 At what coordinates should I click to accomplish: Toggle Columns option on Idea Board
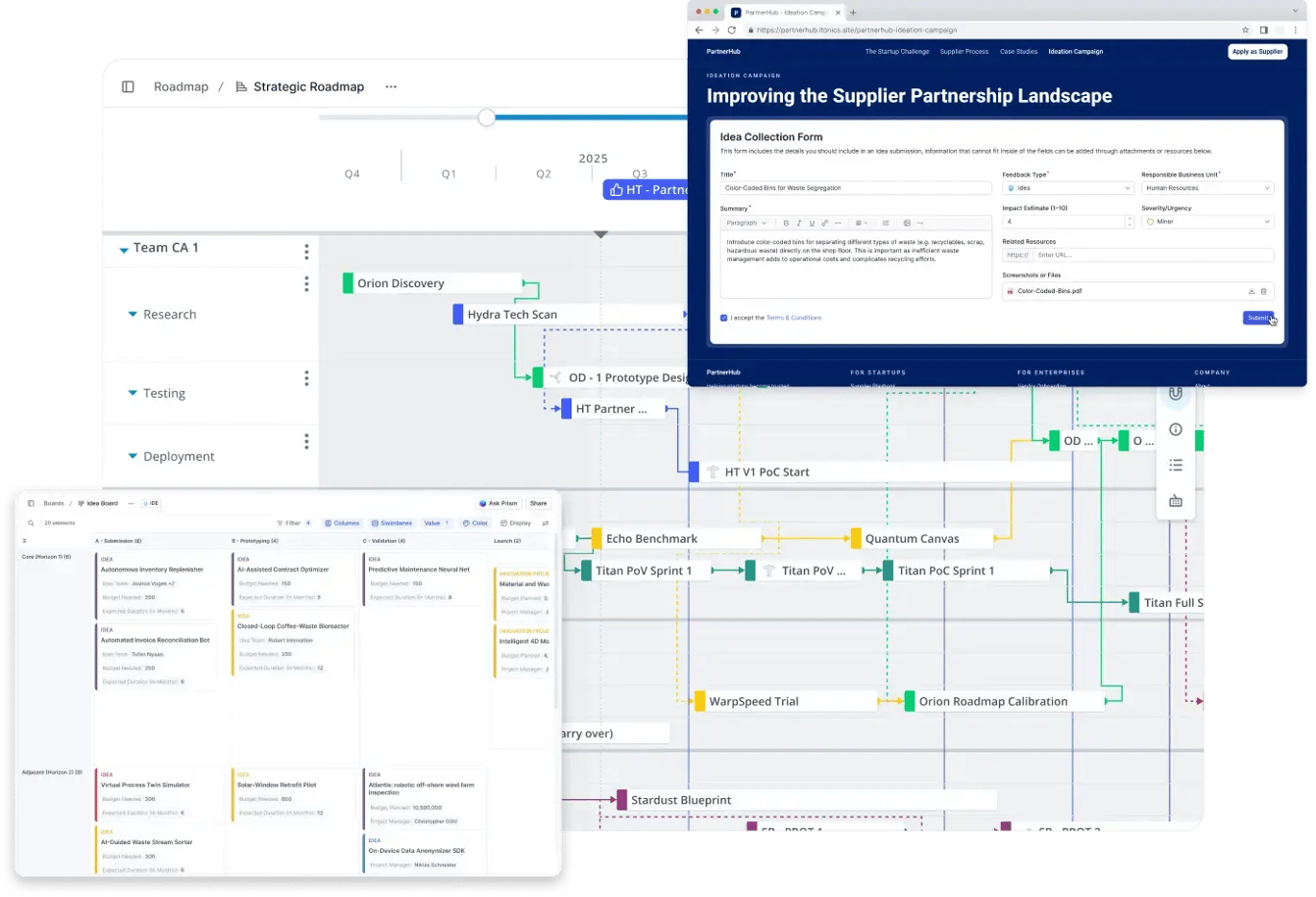coord(342,523)
